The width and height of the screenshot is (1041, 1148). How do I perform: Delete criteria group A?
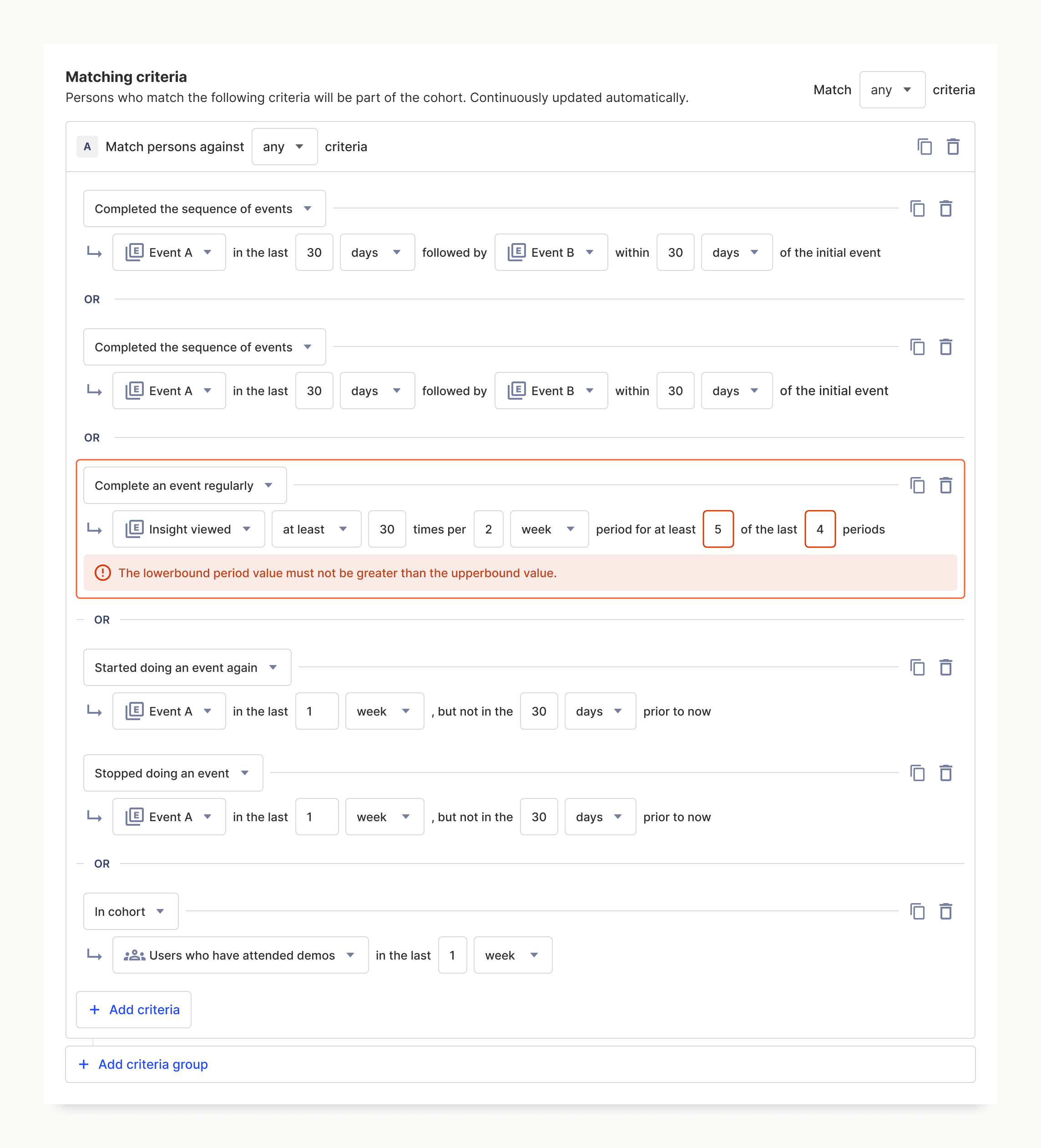coord(953,147)
